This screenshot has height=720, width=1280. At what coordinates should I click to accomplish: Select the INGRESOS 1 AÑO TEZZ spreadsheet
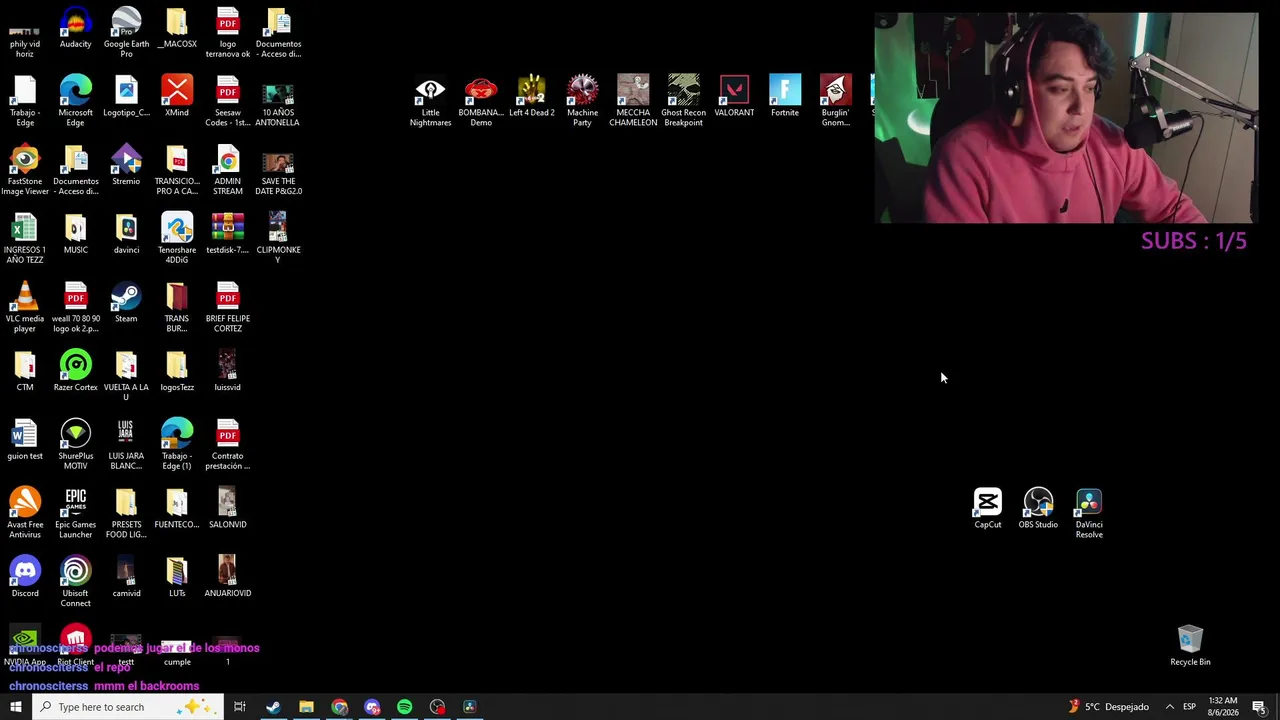point(25,239)
